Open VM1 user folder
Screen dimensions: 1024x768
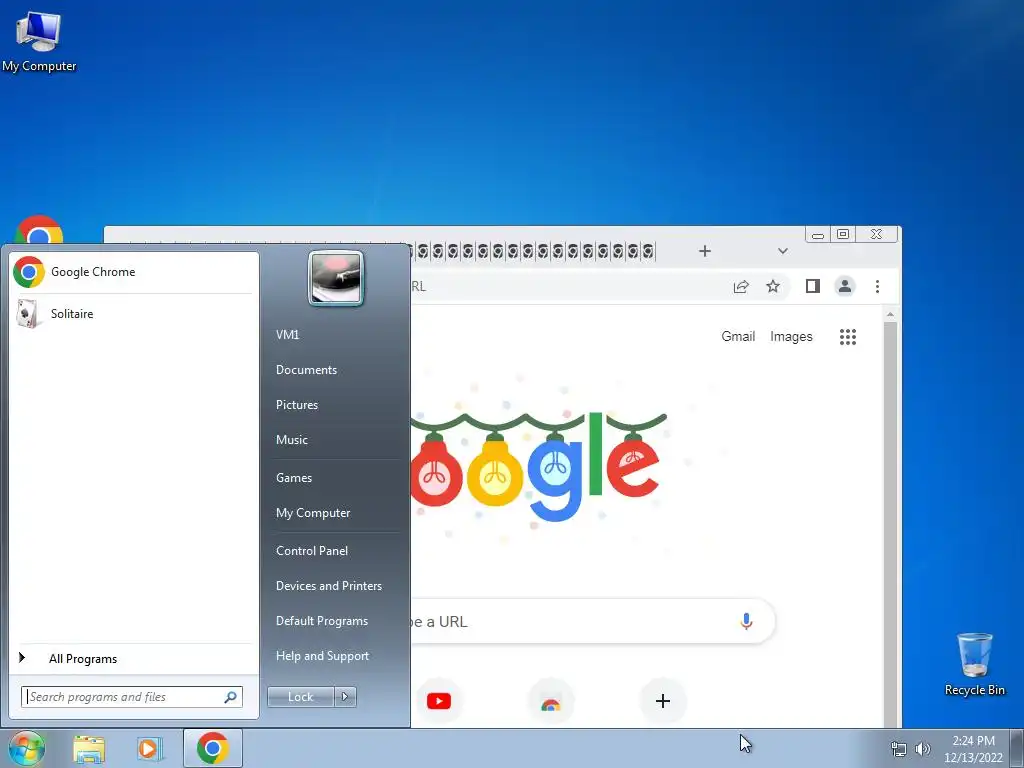pos(287,334)
